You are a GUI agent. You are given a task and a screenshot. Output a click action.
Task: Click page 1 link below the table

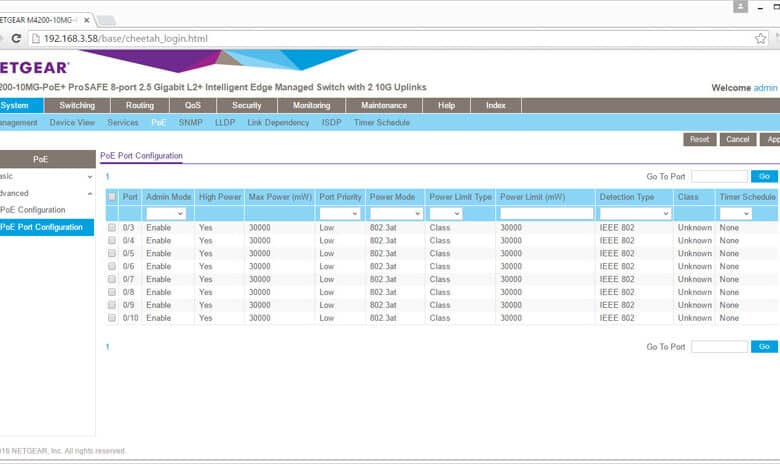click(x=107, y=347)
